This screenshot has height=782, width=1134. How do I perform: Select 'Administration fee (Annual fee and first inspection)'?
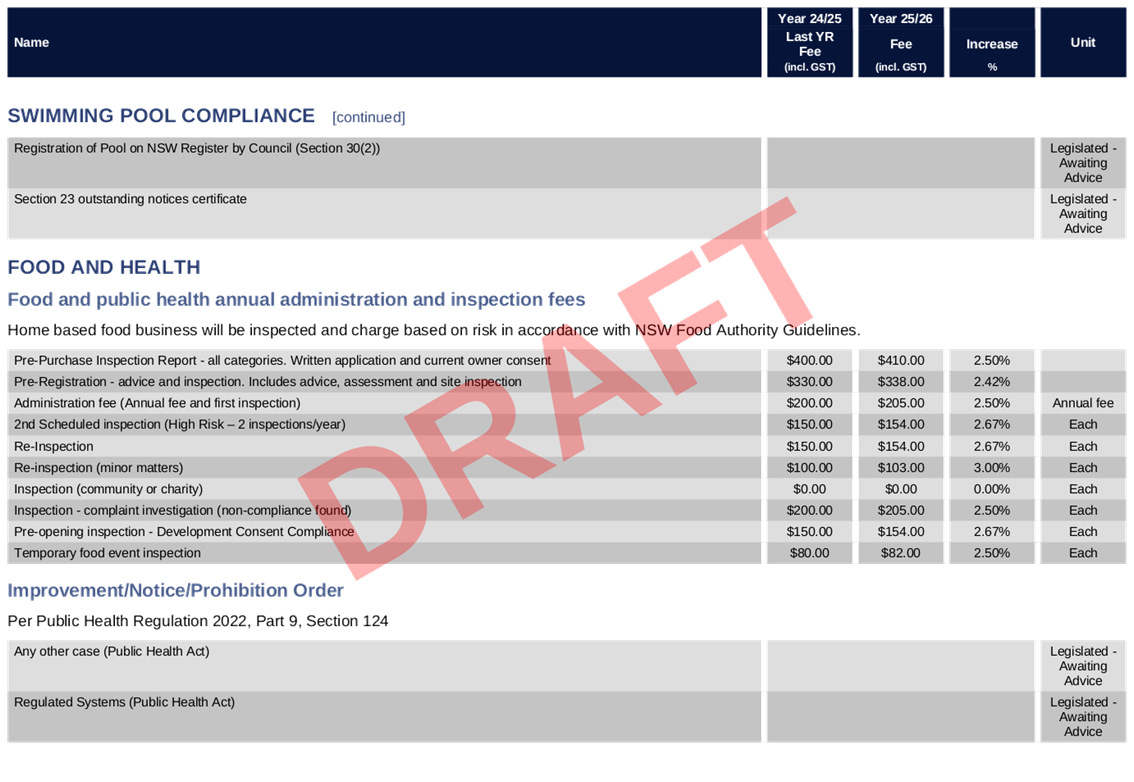point(157,403)
